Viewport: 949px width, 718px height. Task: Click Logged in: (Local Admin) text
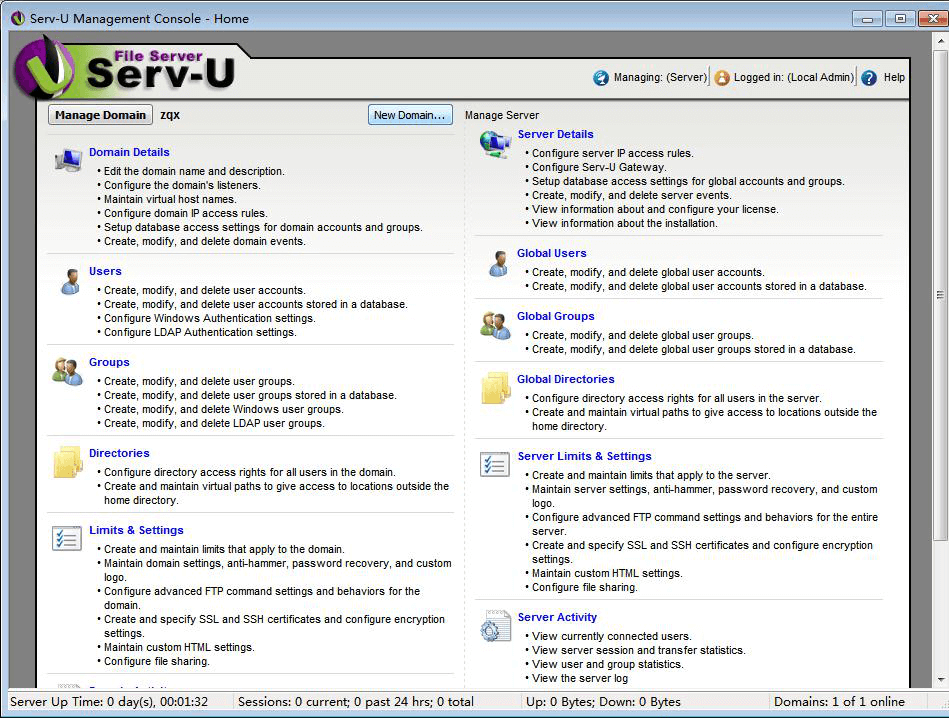point(793,77)
